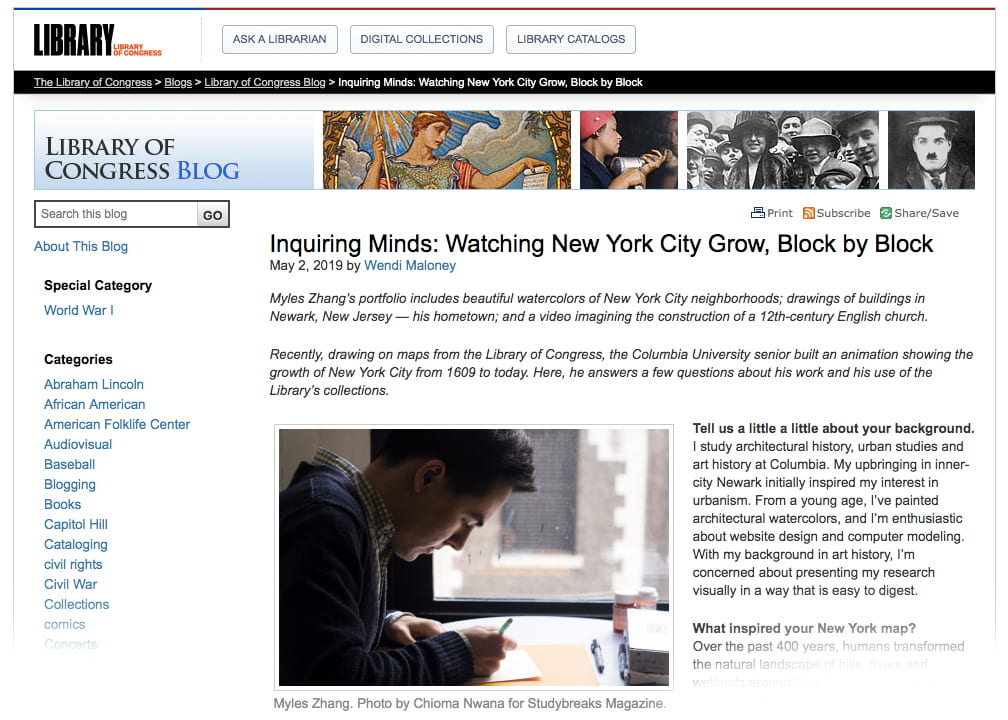Open the Ask a Librarian button

[x=280, y=39]
